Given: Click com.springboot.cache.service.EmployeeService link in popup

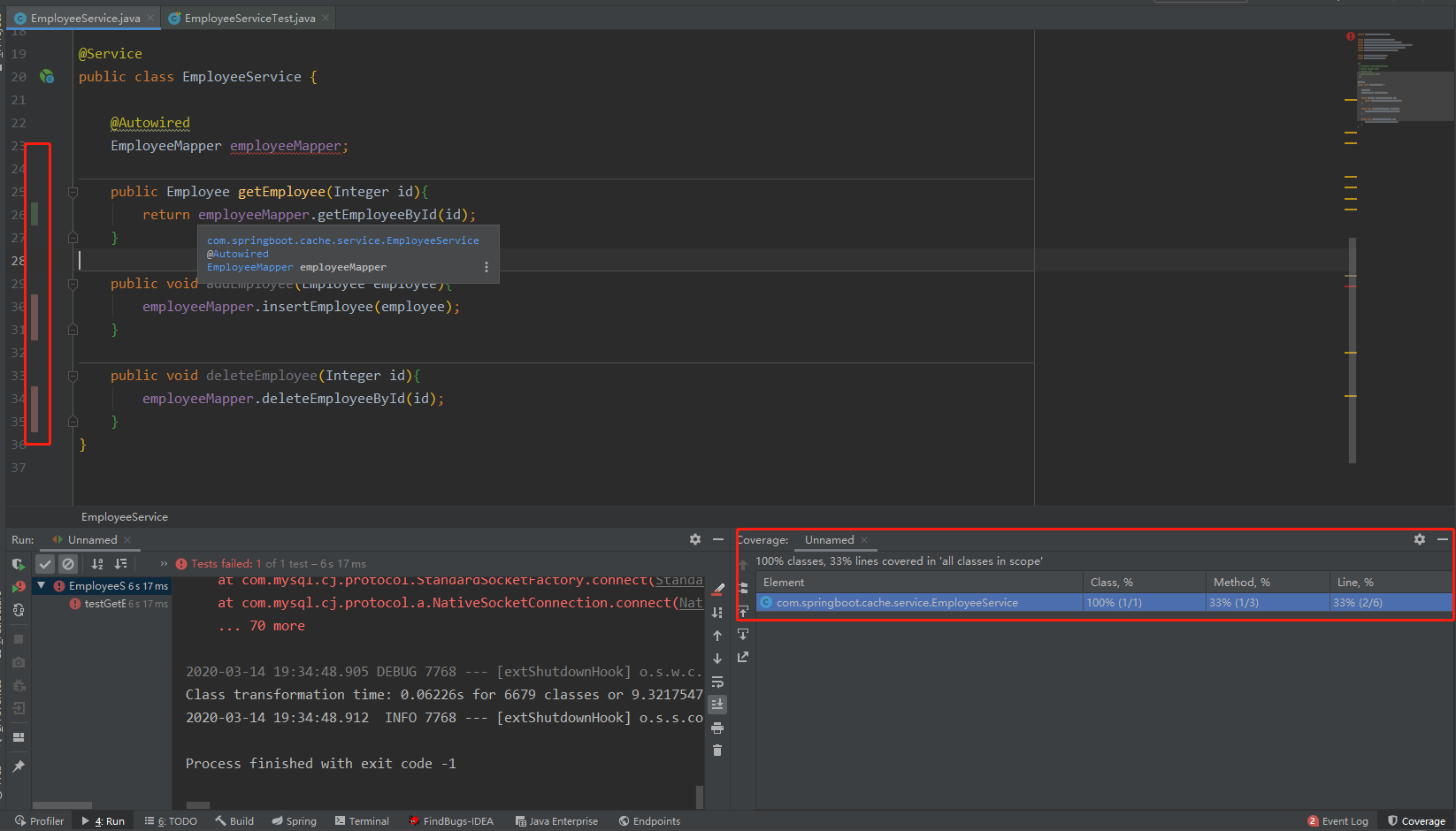Looking at the screenshot, I should click(x=343, y=240).
